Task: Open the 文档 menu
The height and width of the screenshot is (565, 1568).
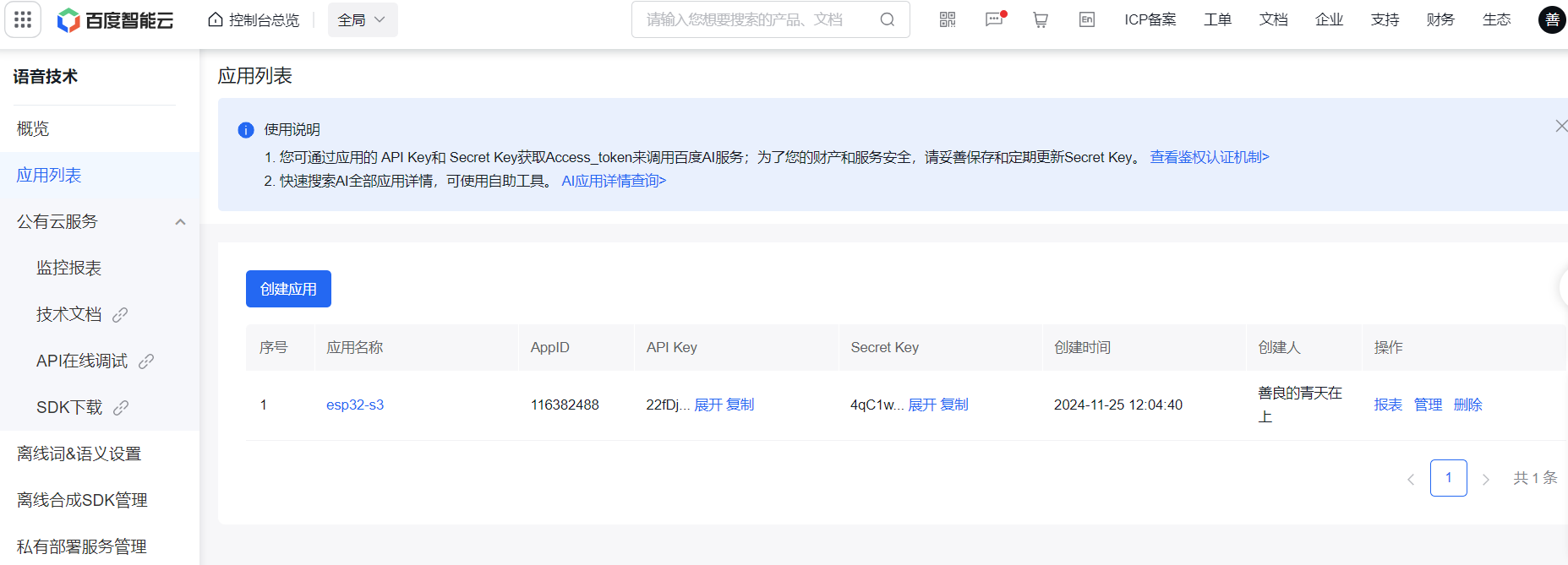Action: (x=1273, y=19)
